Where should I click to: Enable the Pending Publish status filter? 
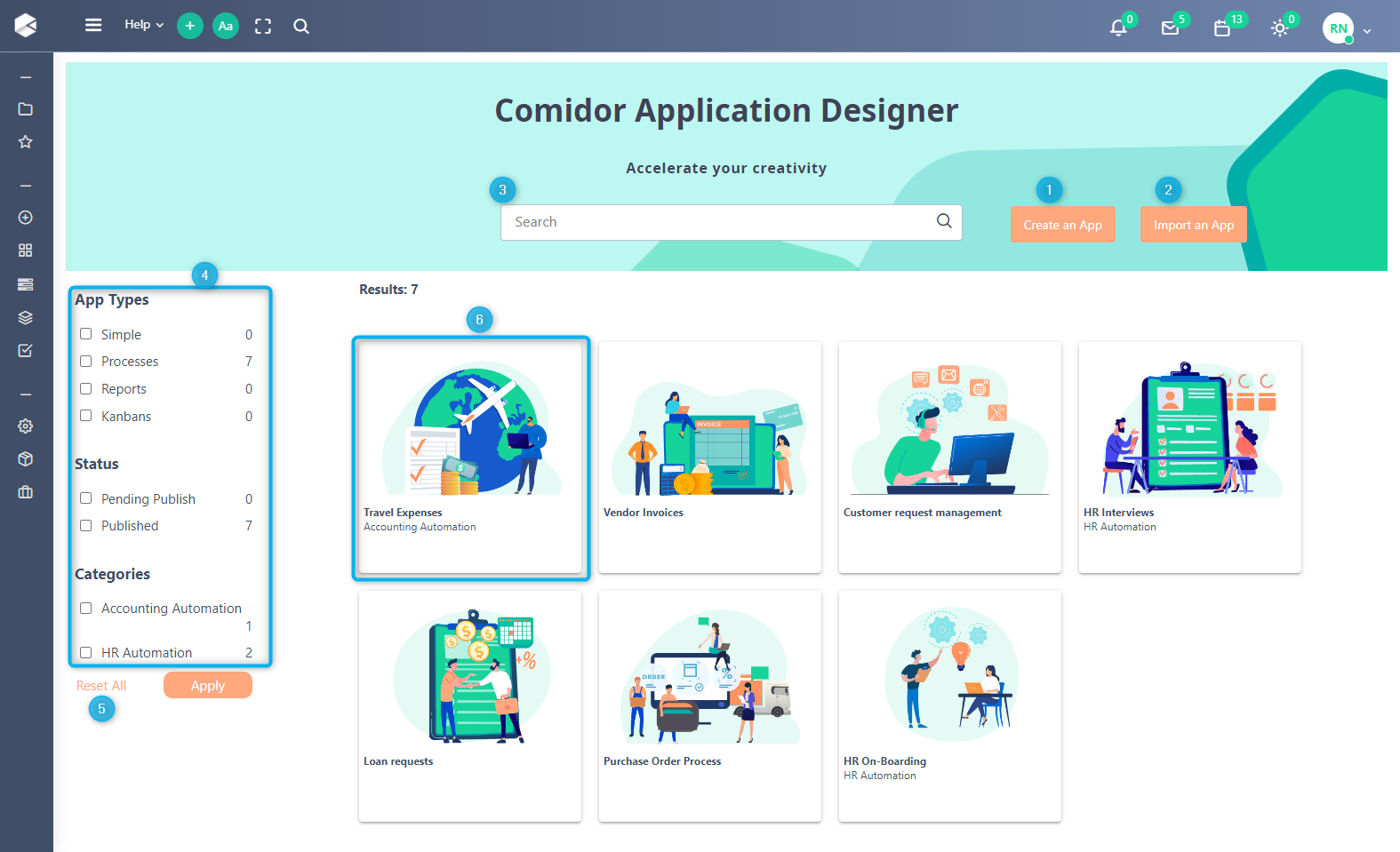pyautogui.click(x=86, y=498)
